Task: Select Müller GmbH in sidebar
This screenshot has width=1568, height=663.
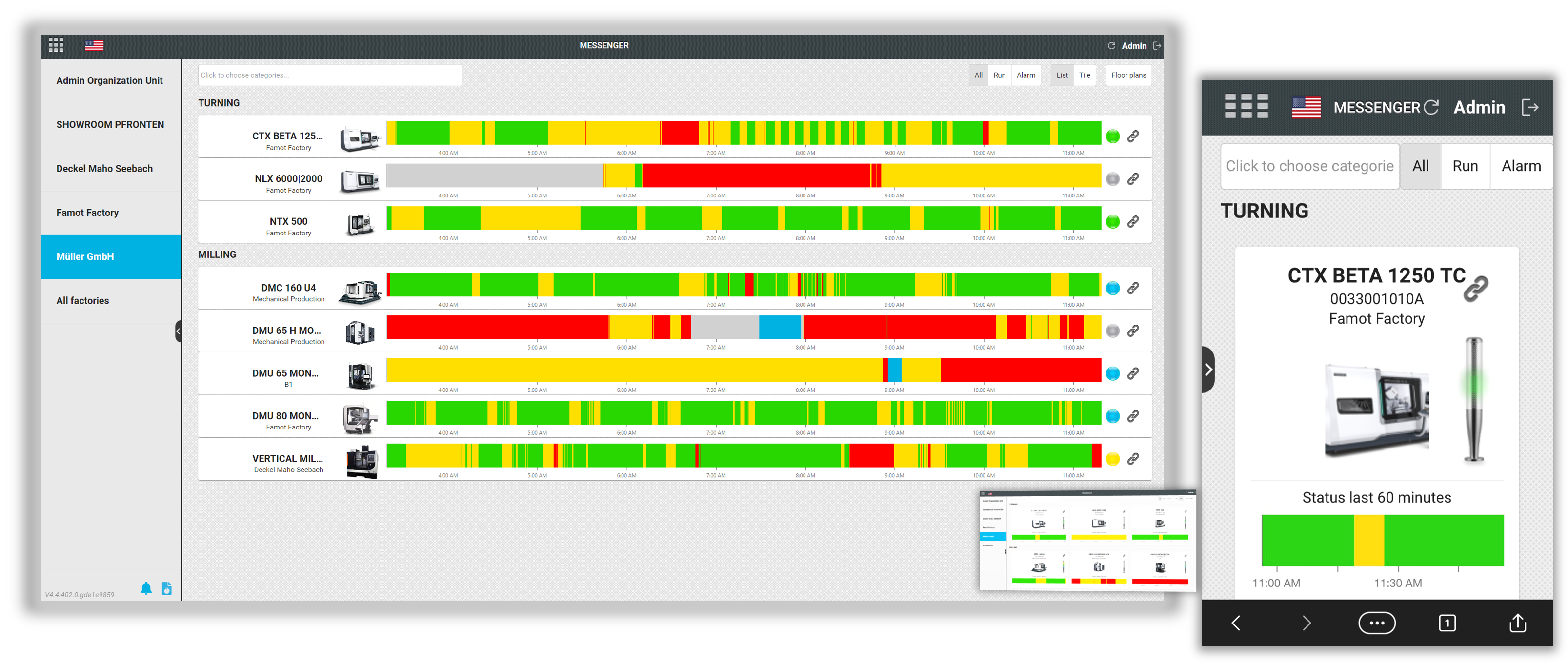Action: tap(111, 257)
